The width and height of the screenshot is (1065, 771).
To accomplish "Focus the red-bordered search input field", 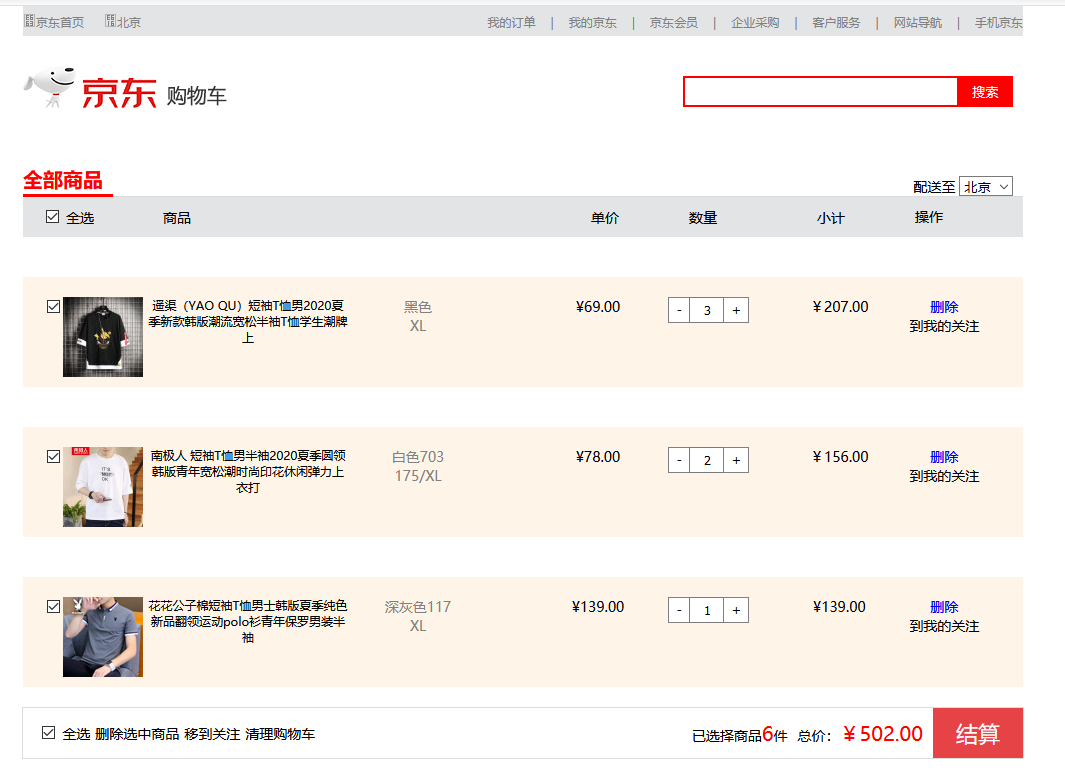I will point(820,92).
